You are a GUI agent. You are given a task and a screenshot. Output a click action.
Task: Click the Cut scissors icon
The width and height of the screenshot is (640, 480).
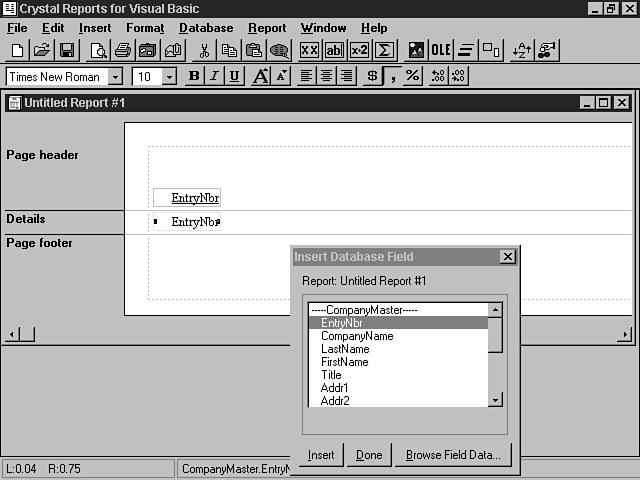coord(204,50)
